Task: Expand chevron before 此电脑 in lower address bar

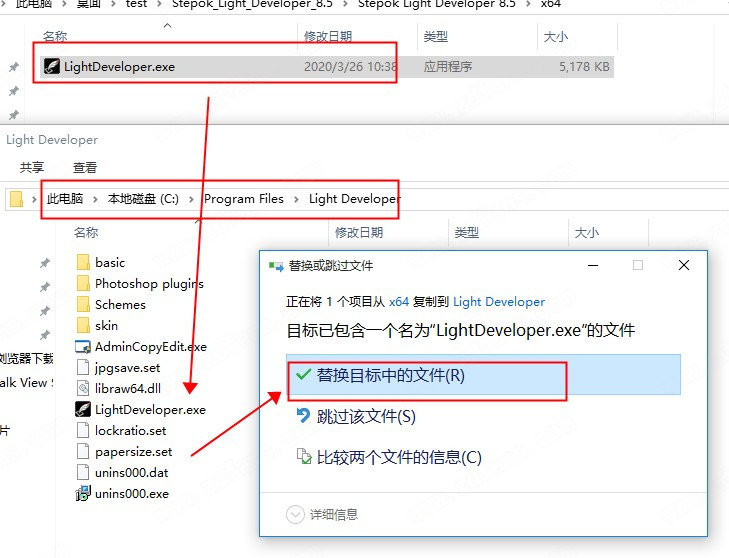Action: 34,199
